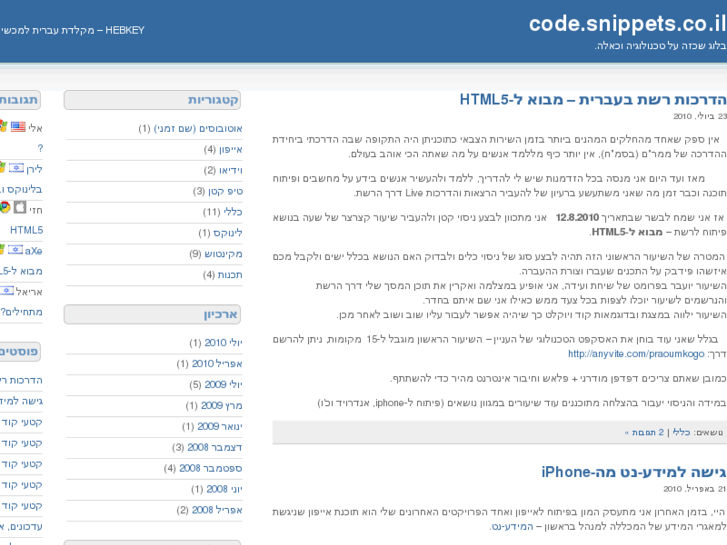This screenshot has height=545, width=727.
Task: Select the לינוקס category
Action: coord(228,233)
